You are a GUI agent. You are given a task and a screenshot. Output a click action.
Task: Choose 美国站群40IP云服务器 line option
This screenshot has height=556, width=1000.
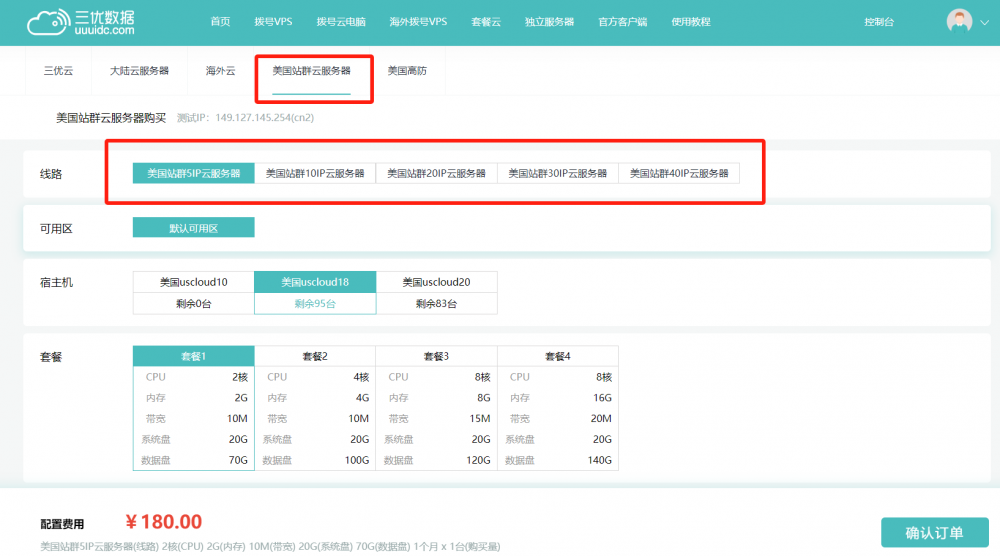(x=679, y=173)
